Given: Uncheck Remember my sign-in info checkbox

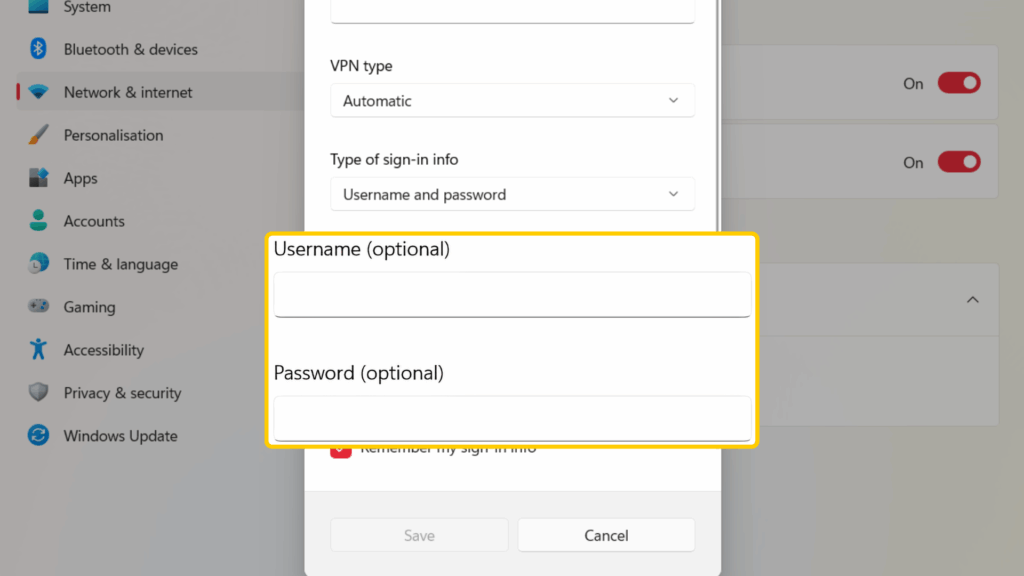Looking at the screenshot, I should click(340, 451).
